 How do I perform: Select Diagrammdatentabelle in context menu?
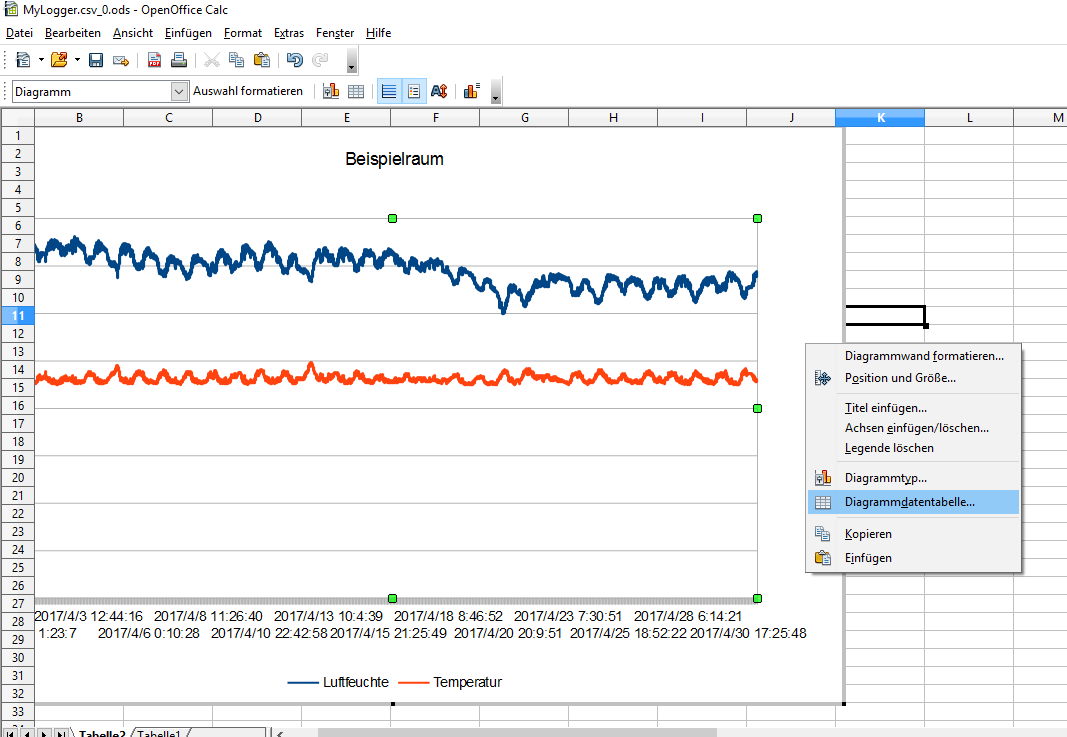[x=909, y=502]
